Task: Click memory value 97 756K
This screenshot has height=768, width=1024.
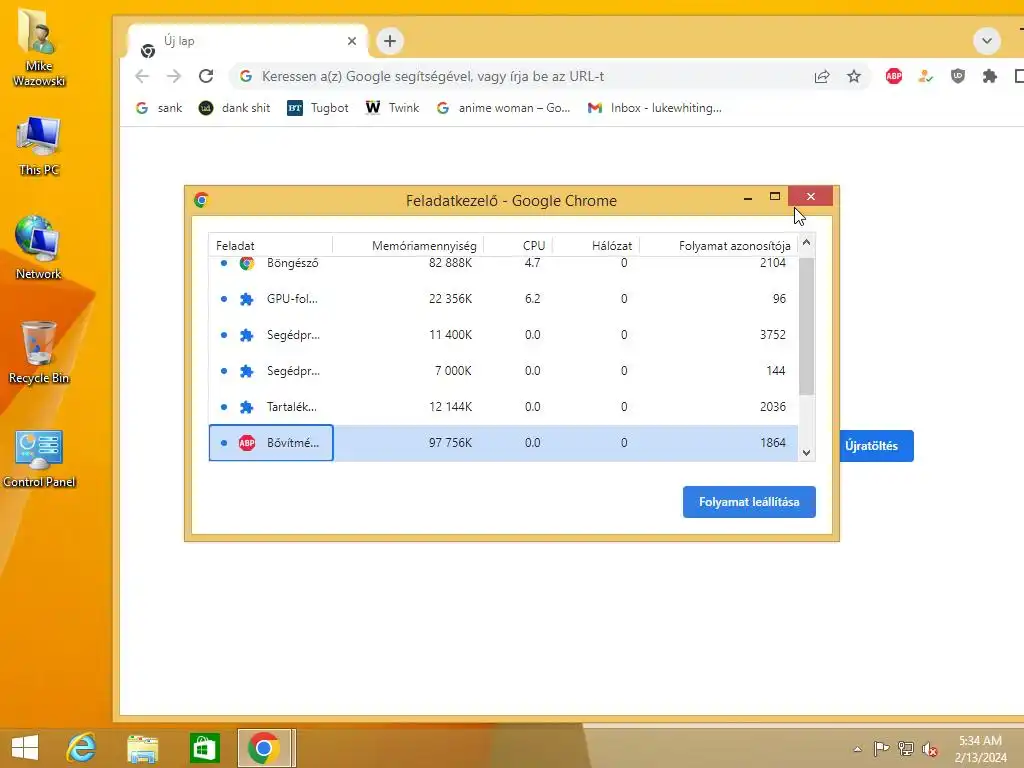Action: 450,443
